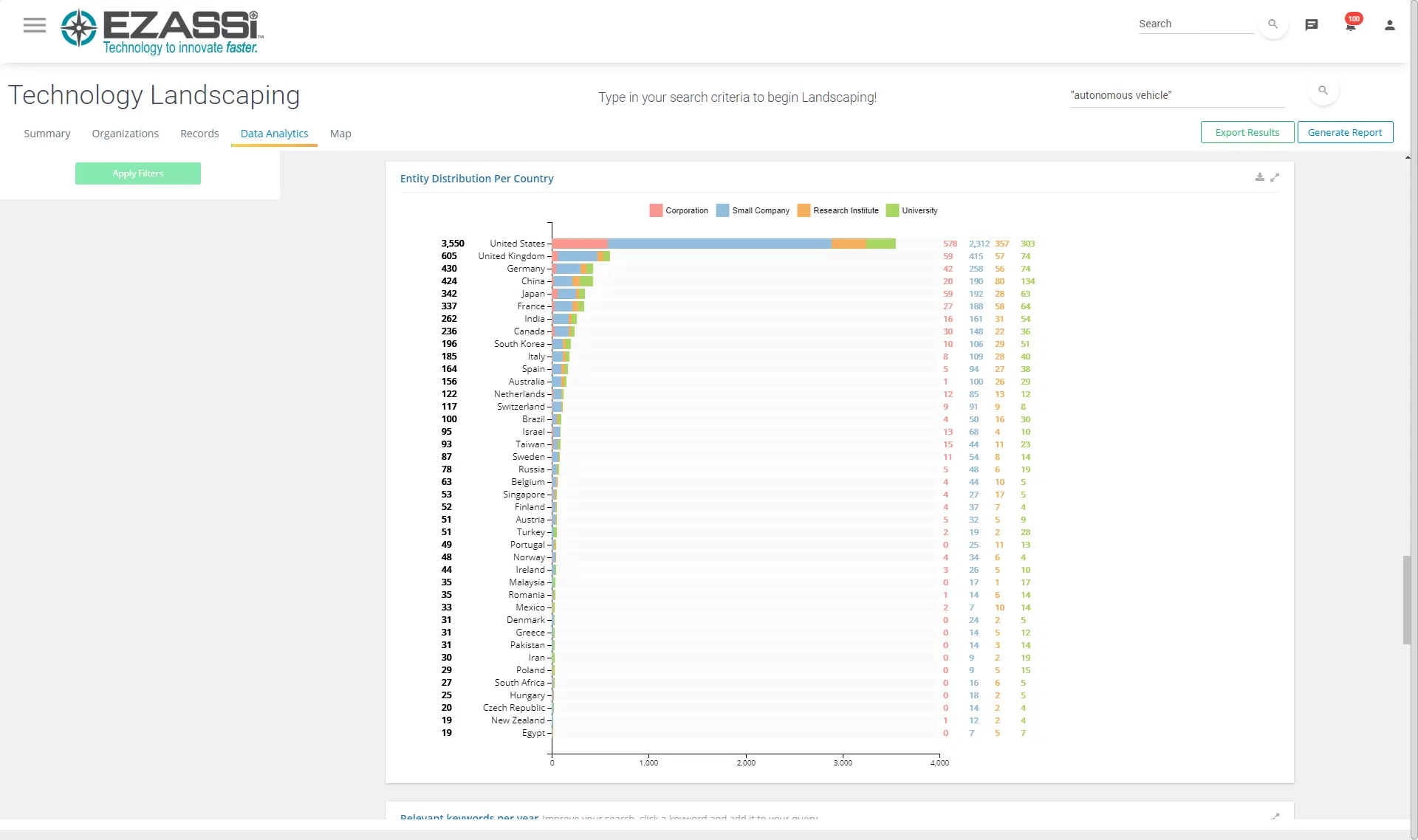Viewport: 1418px width, 840px height.
Task: Click the 3,550 total for United States
Action: [x=453, y=244]
